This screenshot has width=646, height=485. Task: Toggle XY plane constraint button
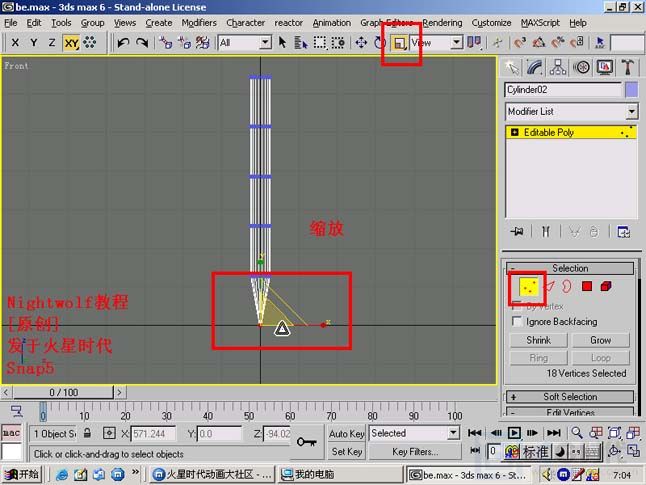pos(71,42)
